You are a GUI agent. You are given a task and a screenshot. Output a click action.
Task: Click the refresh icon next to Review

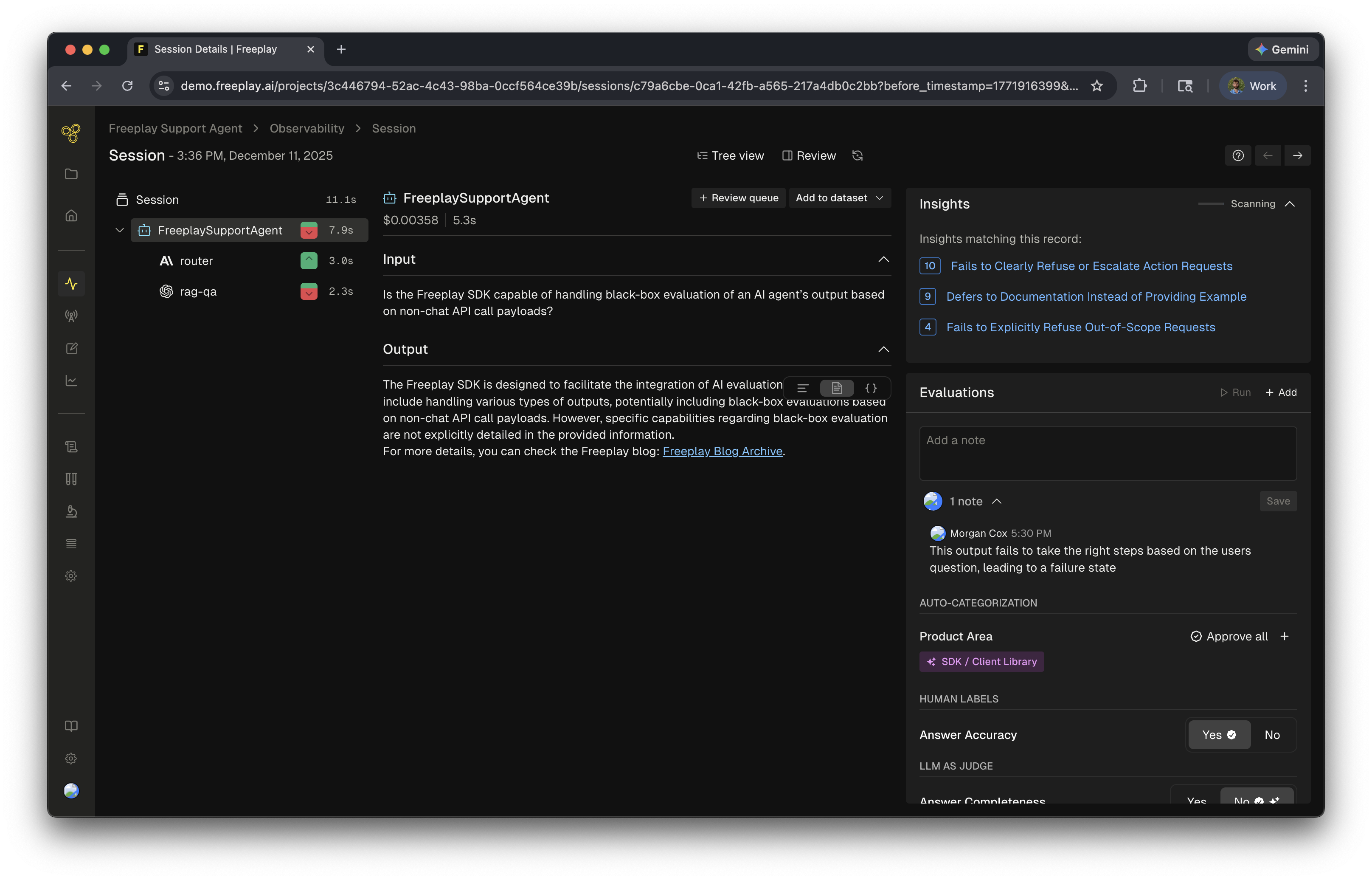(857, 155)
